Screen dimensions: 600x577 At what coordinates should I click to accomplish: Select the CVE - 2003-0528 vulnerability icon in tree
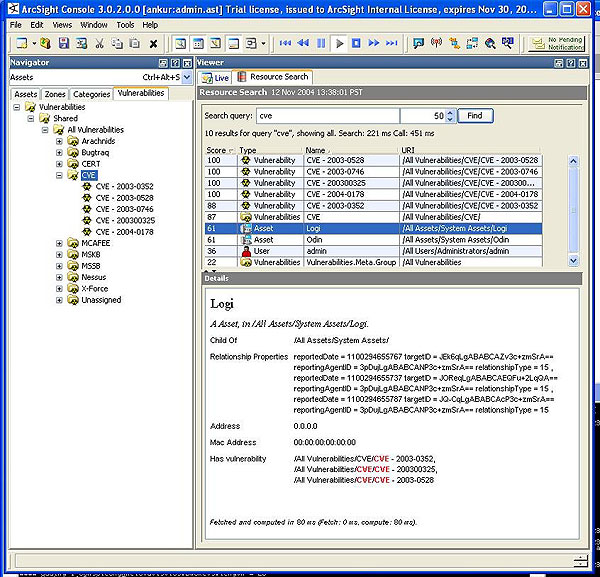pos(87,197)
